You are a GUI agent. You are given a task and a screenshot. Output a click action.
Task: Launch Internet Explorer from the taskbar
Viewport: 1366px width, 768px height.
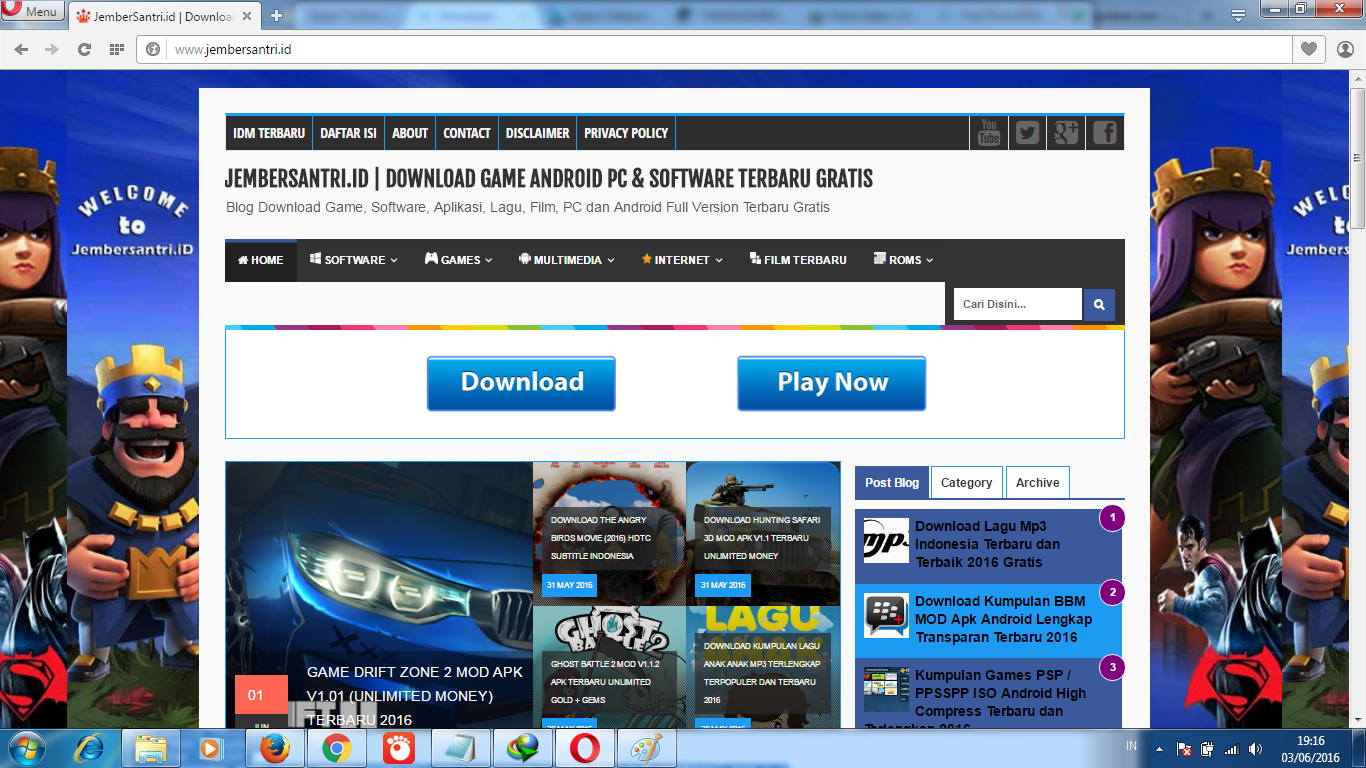[x=90, y=748]
